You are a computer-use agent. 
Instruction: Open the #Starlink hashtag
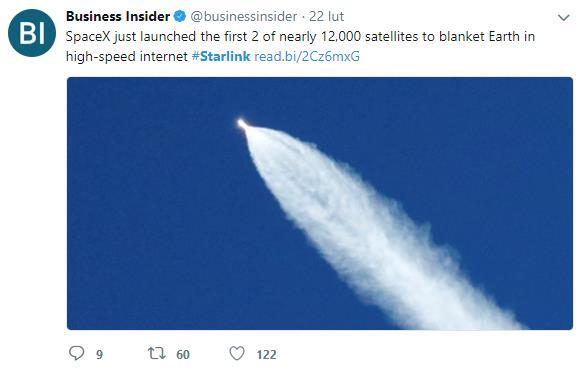[x=221, y=57]
